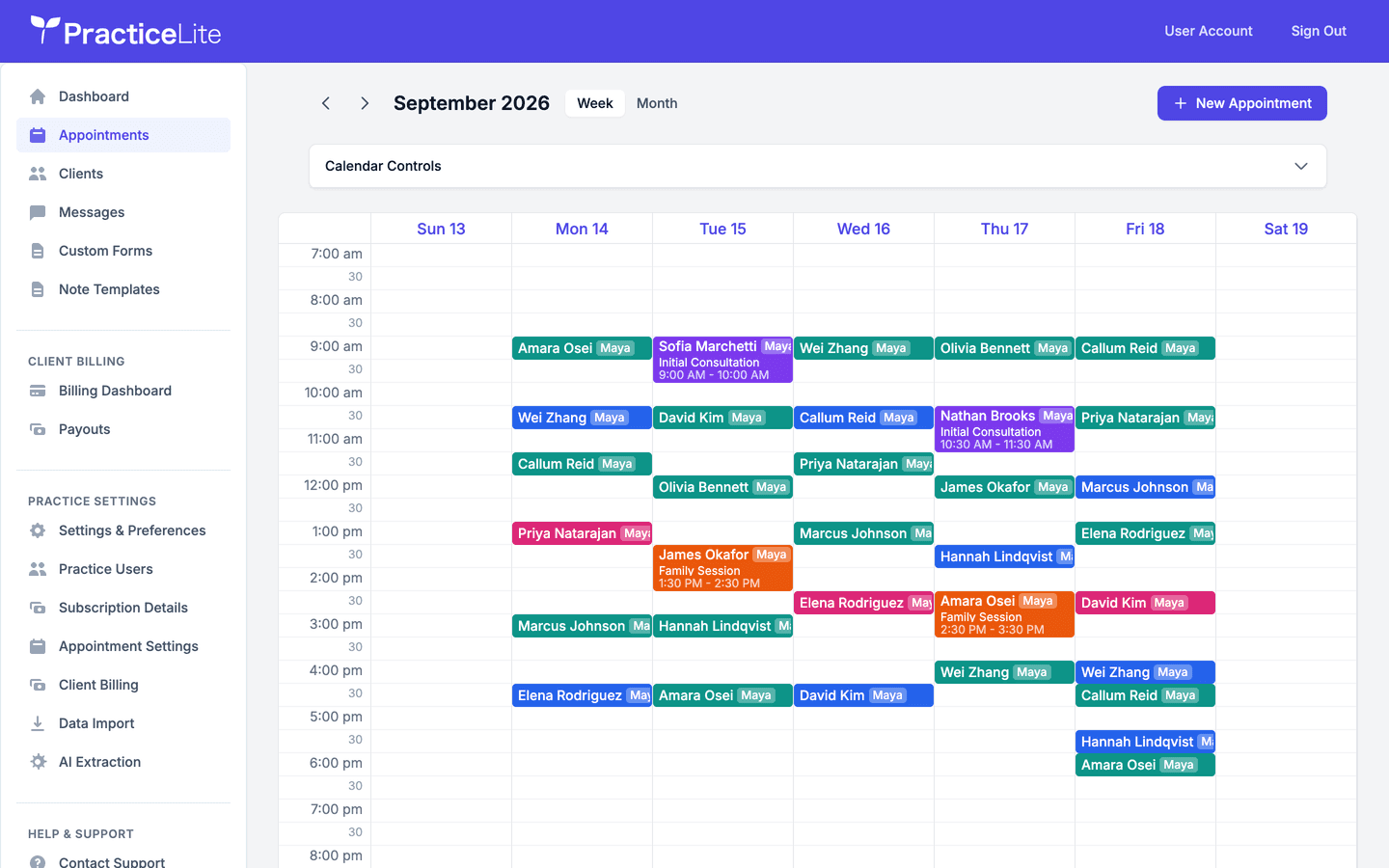
Task: Click the Data Import download icon
Action: pyautogui.click(x=38, y=723)
